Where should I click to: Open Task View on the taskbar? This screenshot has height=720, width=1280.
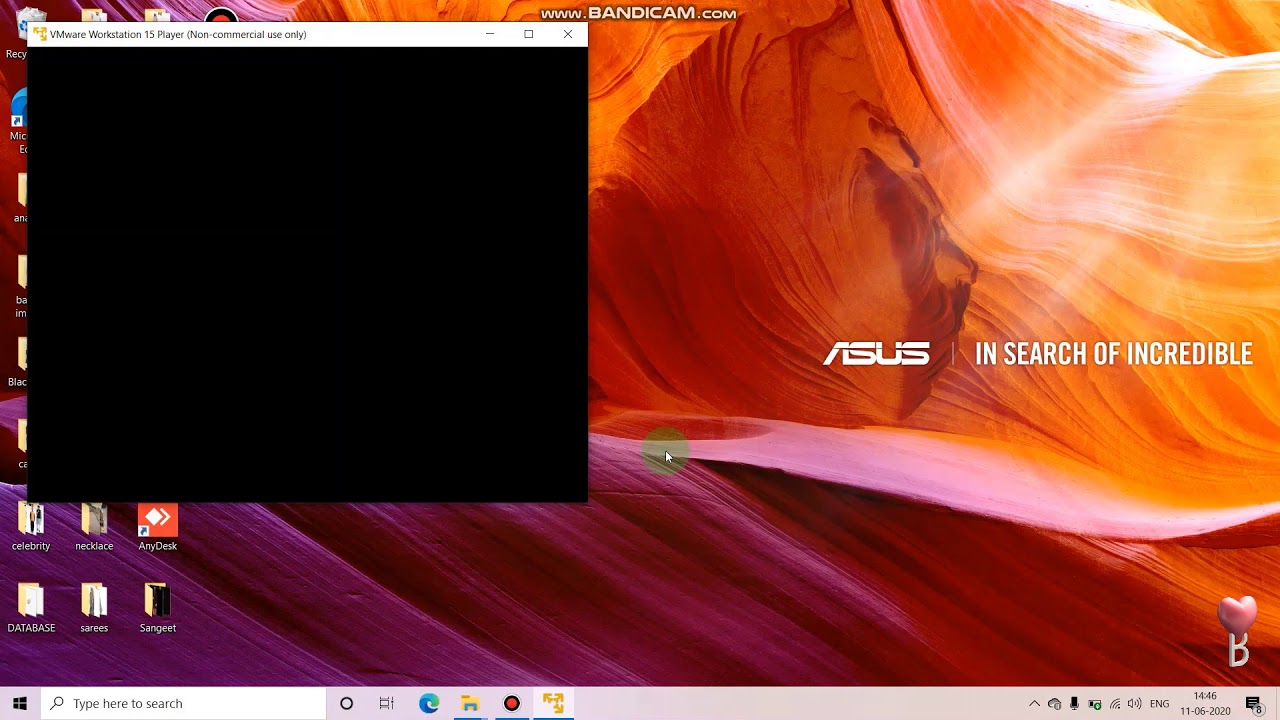[x=387, y=703]
